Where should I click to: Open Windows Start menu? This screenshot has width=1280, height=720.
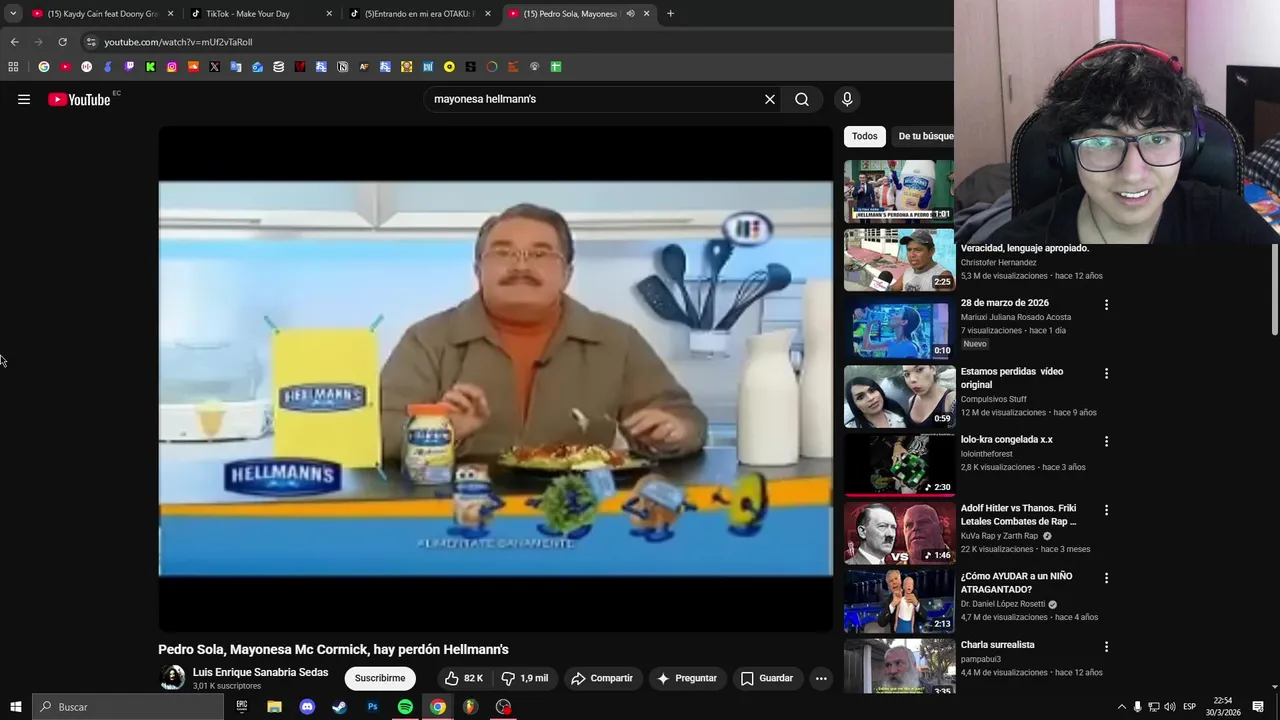coord(15,707)
